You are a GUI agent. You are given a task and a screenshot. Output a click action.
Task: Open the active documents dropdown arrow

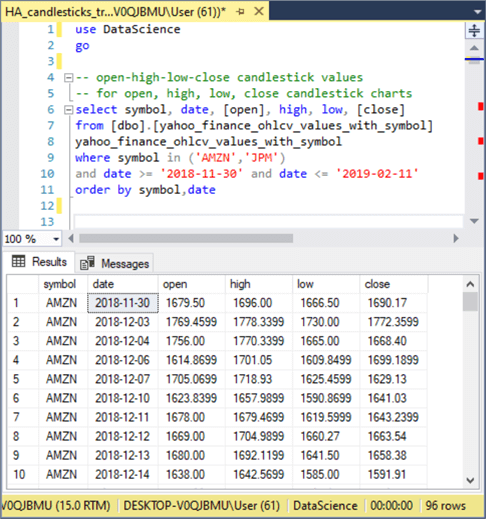[x=477, y=12]
